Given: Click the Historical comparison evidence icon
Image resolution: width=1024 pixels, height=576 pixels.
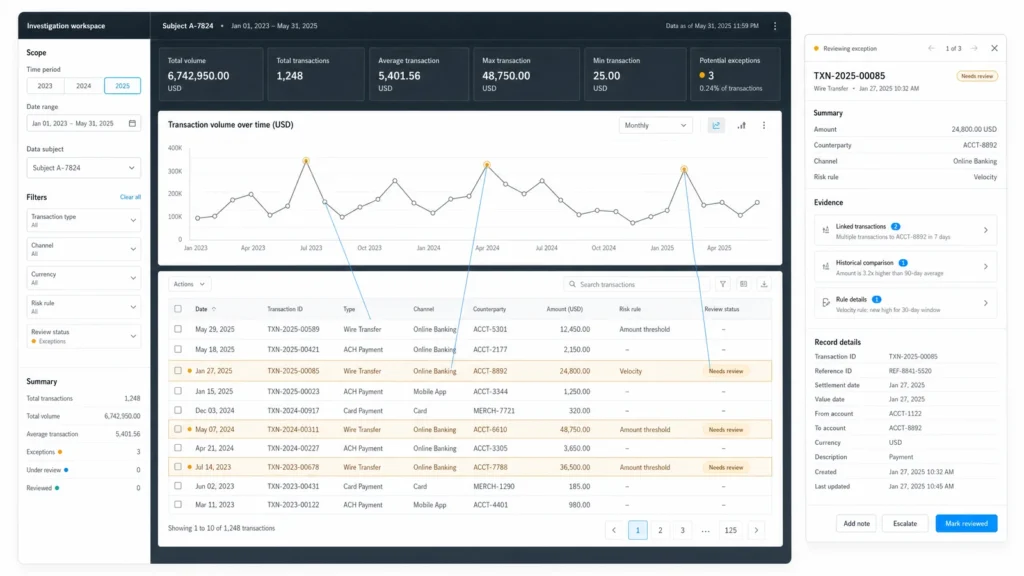Looking at the screenshot, I should [x=825, y=266].
